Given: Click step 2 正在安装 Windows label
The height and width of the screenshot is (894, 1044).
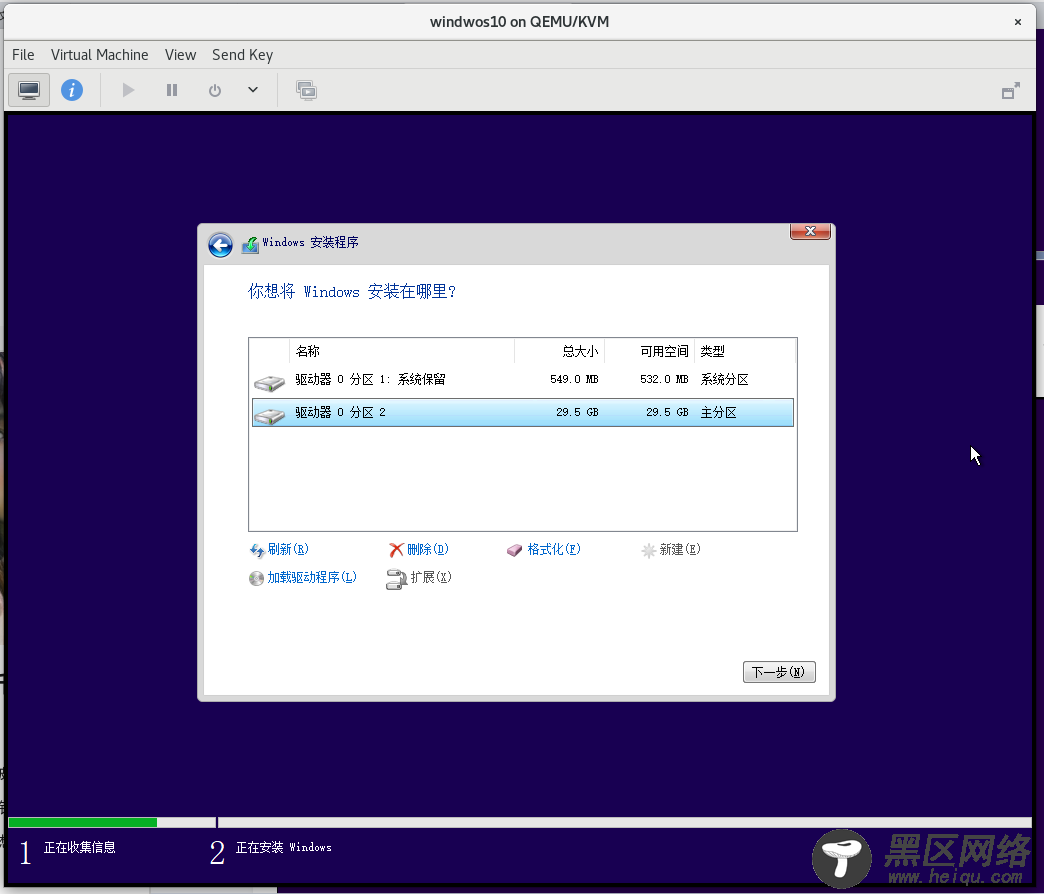Looking at the screenshot, I should [x=284, y=847].
